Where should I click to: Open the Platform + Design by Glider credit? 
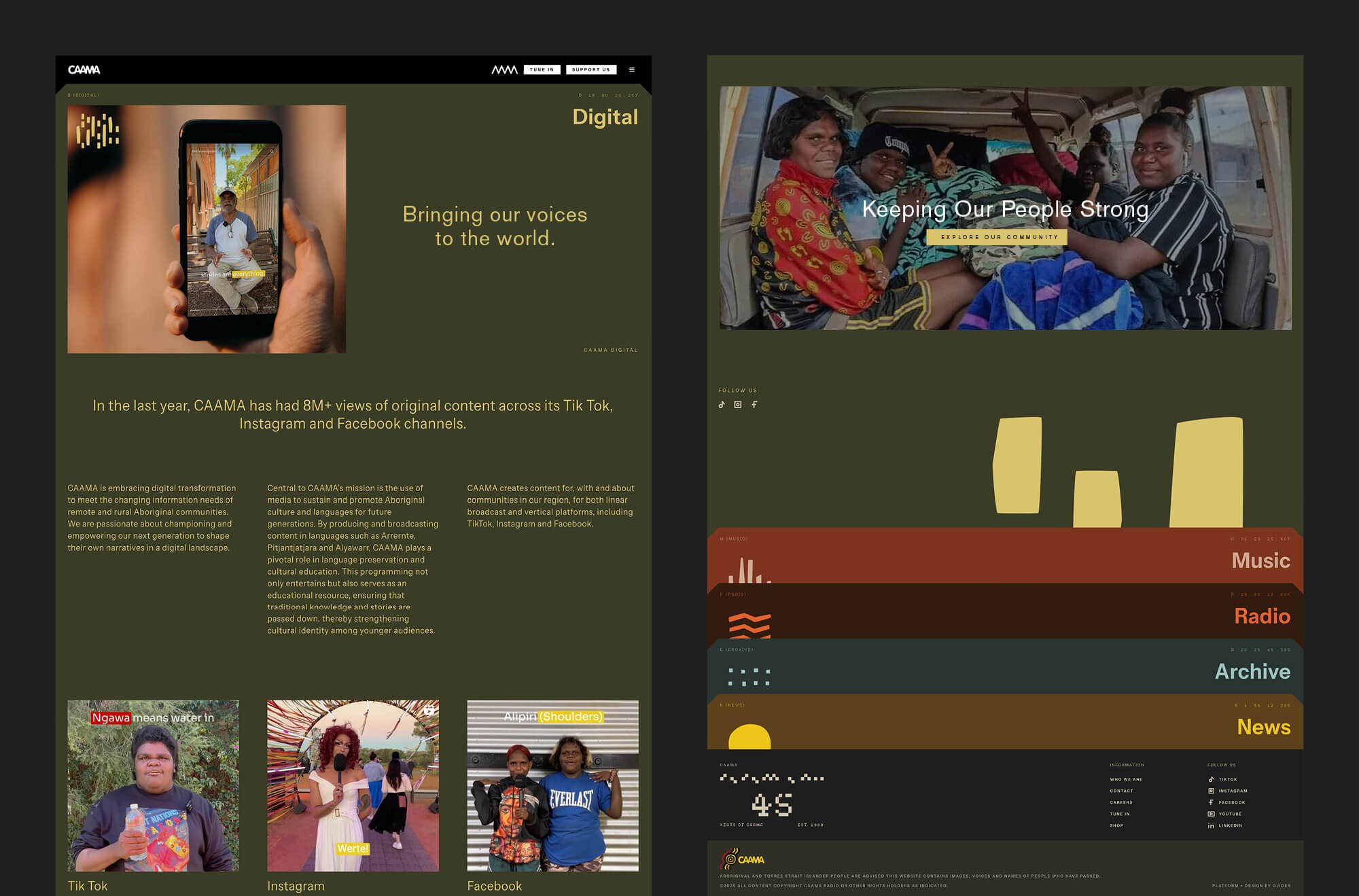click(x=1251, y=885)
